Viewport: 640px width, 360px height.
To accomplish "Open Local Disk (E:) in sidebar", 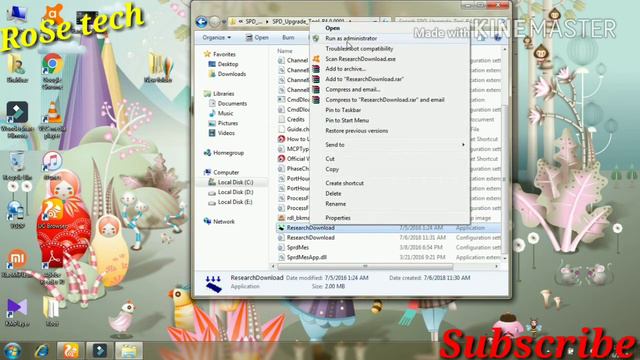I will click(235, 202).
